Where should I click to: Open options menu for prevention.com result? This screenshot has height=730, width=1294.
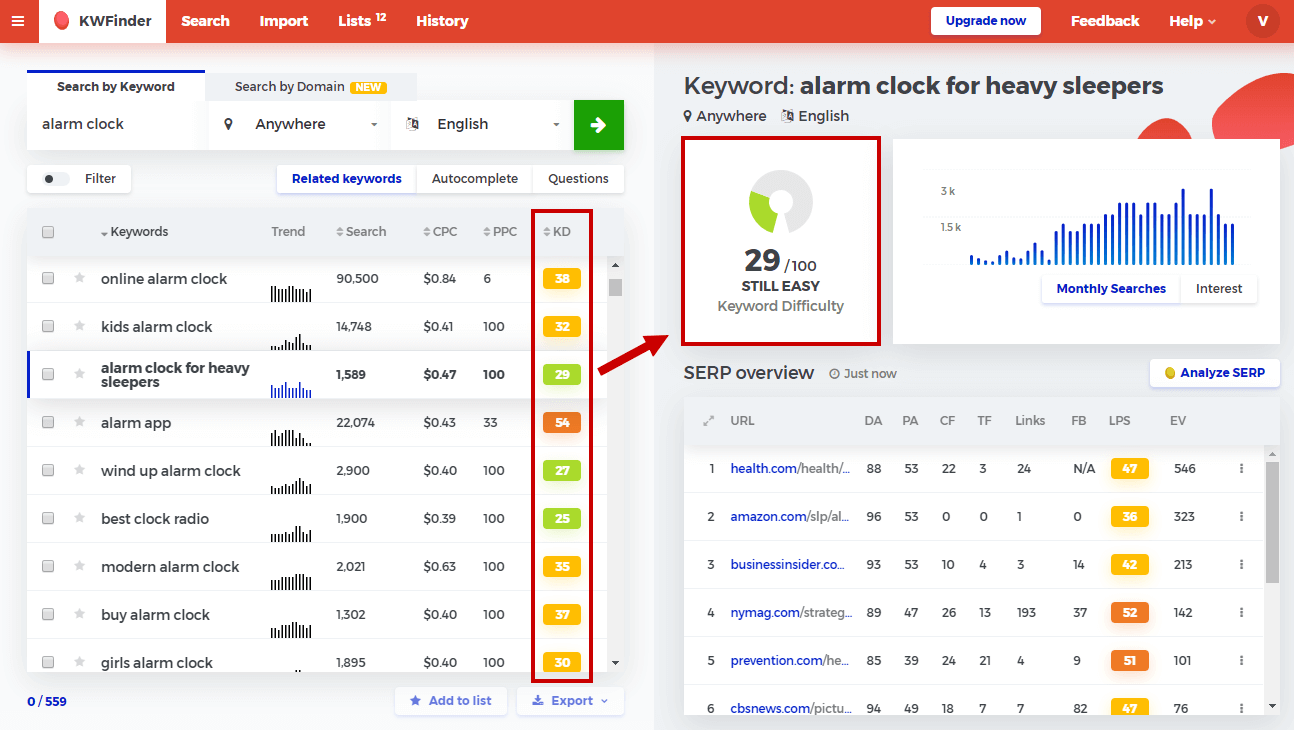tap(1241, 660)
